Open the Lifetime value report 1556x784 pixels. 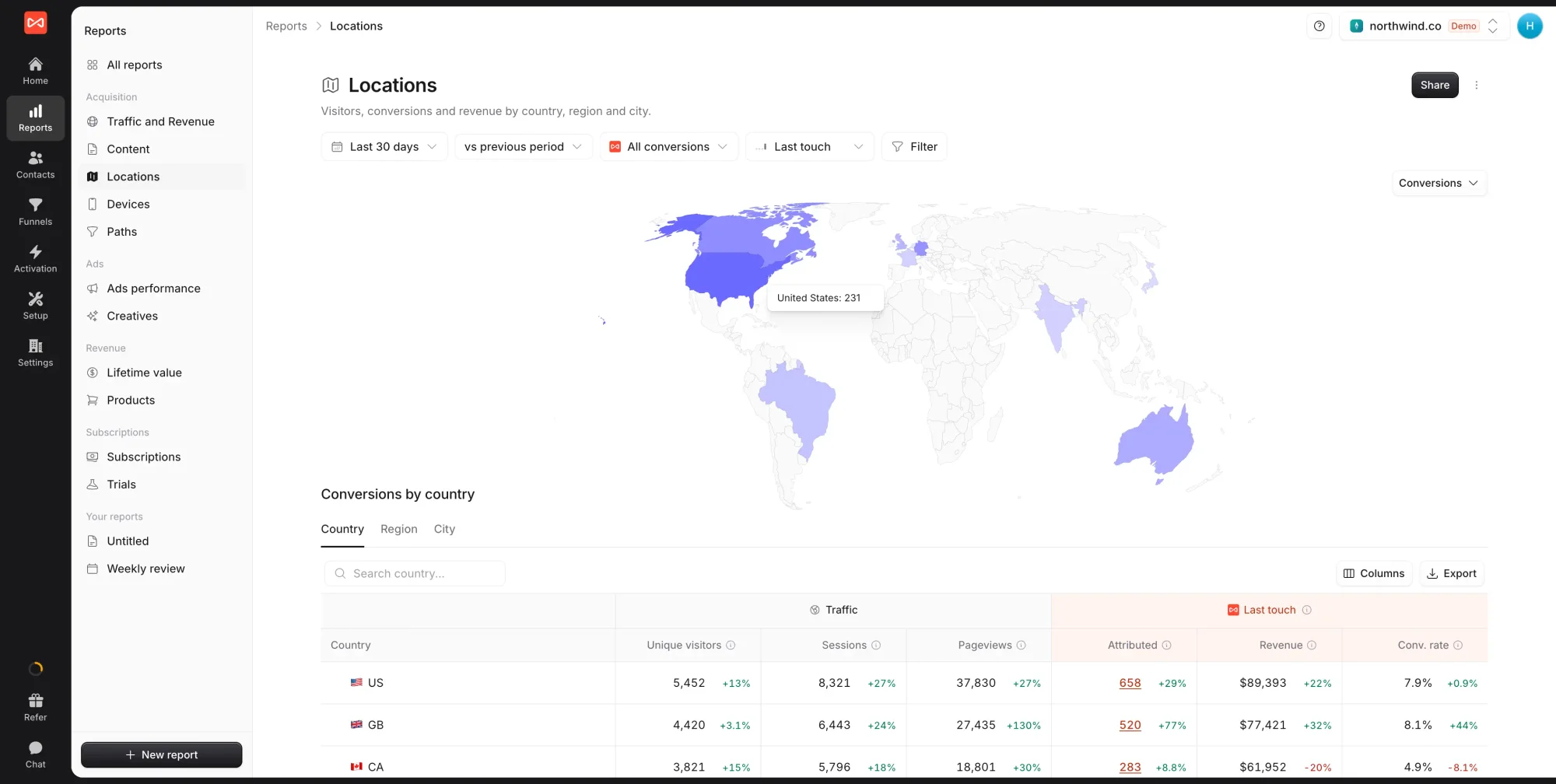click(161, 373)
